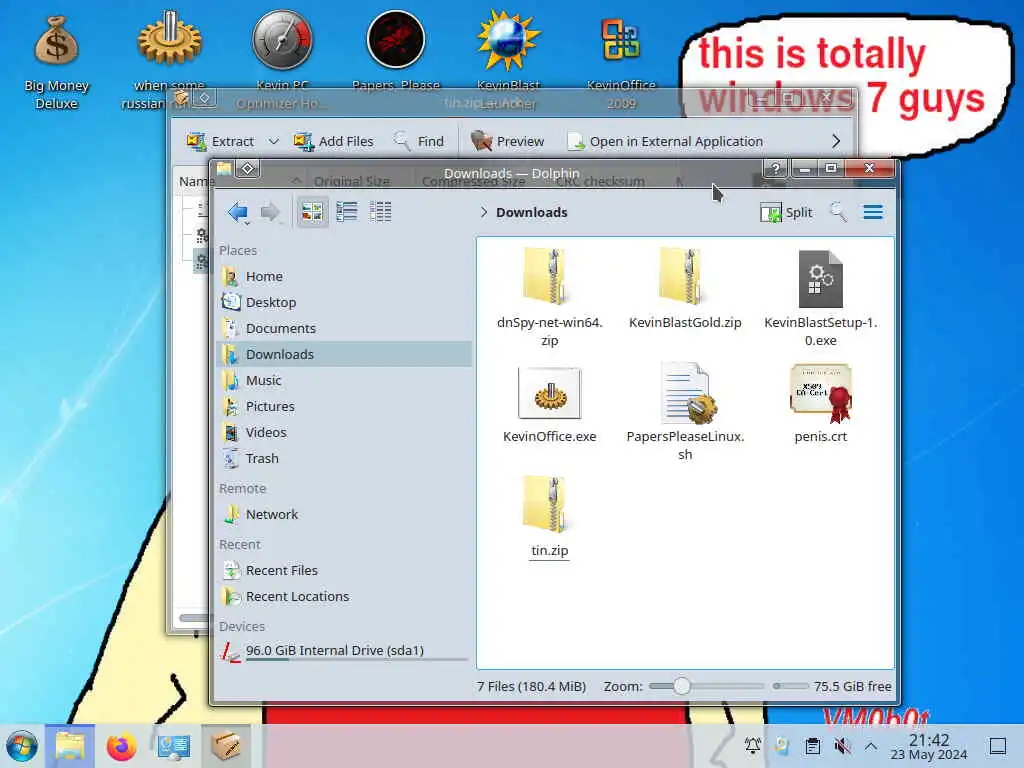Toggle Split view in Dolphin

(x=786, y=212)
